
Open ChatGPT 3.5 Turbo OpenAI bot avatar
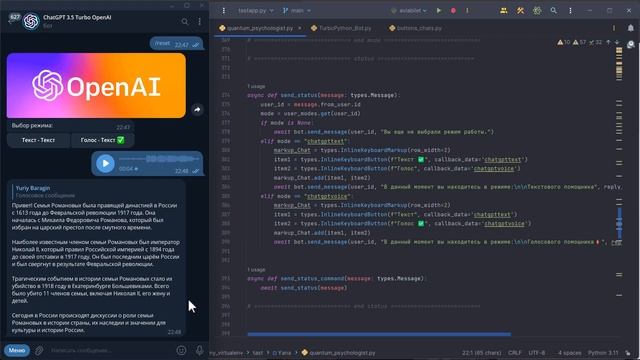31,21
